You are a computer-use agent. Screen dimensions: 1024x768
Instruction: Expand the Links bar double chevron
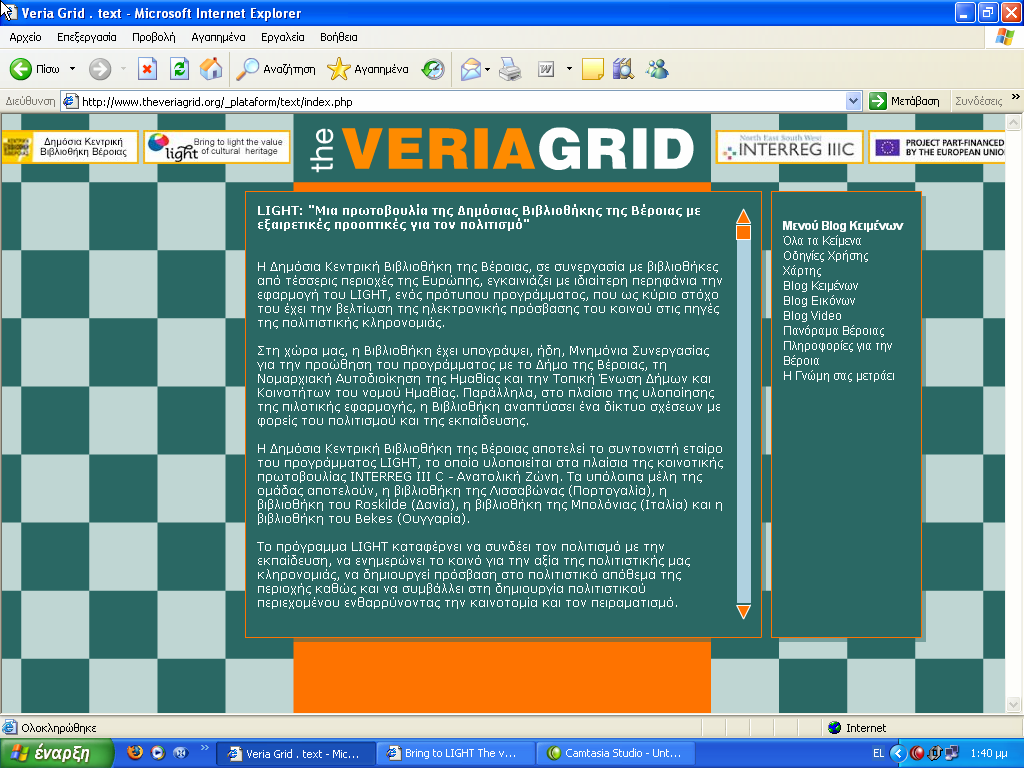(x=1016, y=97)
